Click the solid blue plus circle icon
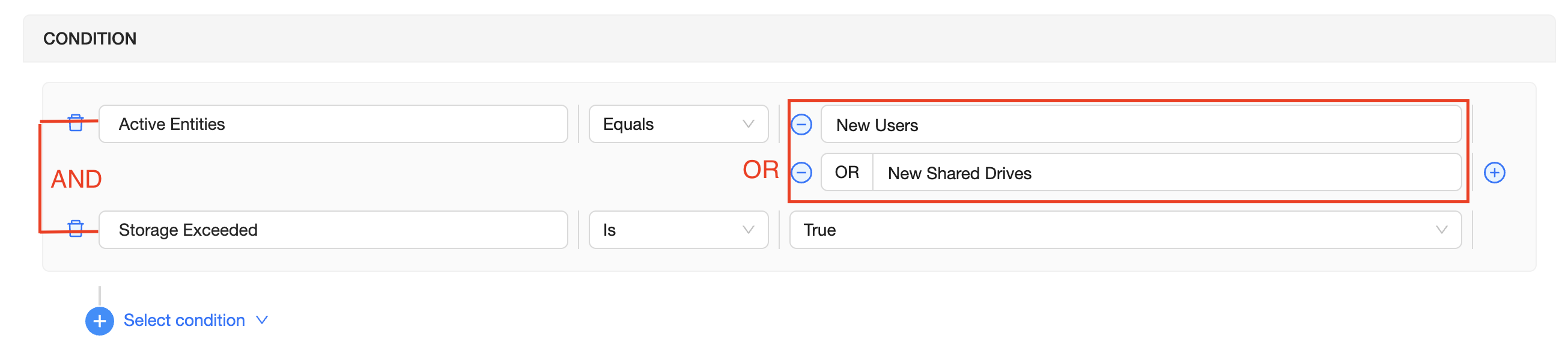 pos(99,321)
